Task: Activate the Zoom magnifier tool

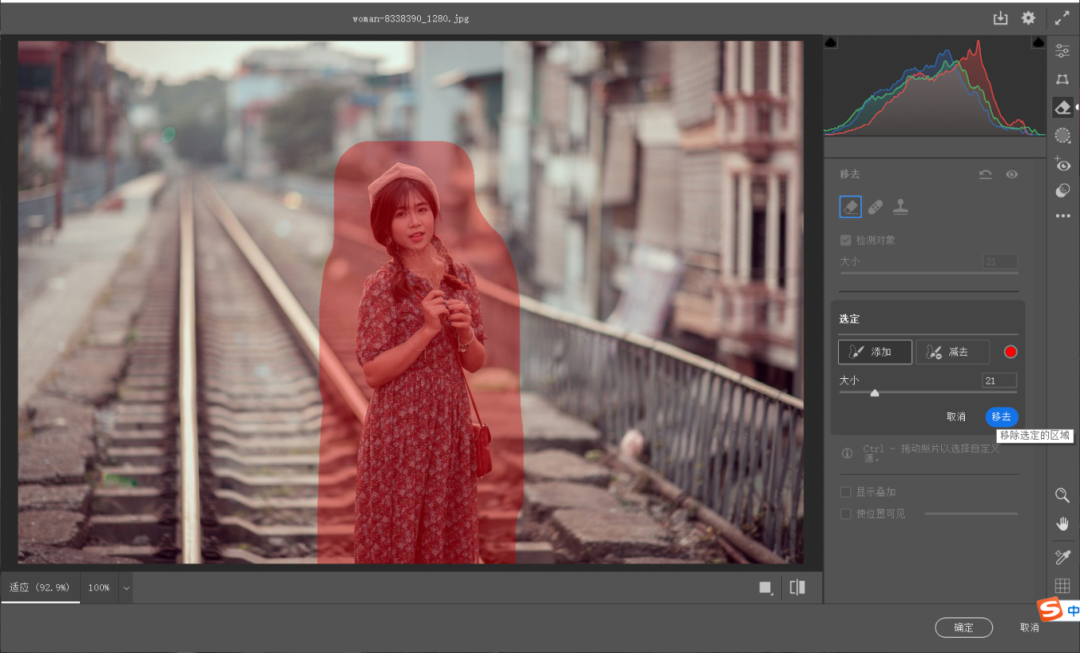Action: 1062,496
